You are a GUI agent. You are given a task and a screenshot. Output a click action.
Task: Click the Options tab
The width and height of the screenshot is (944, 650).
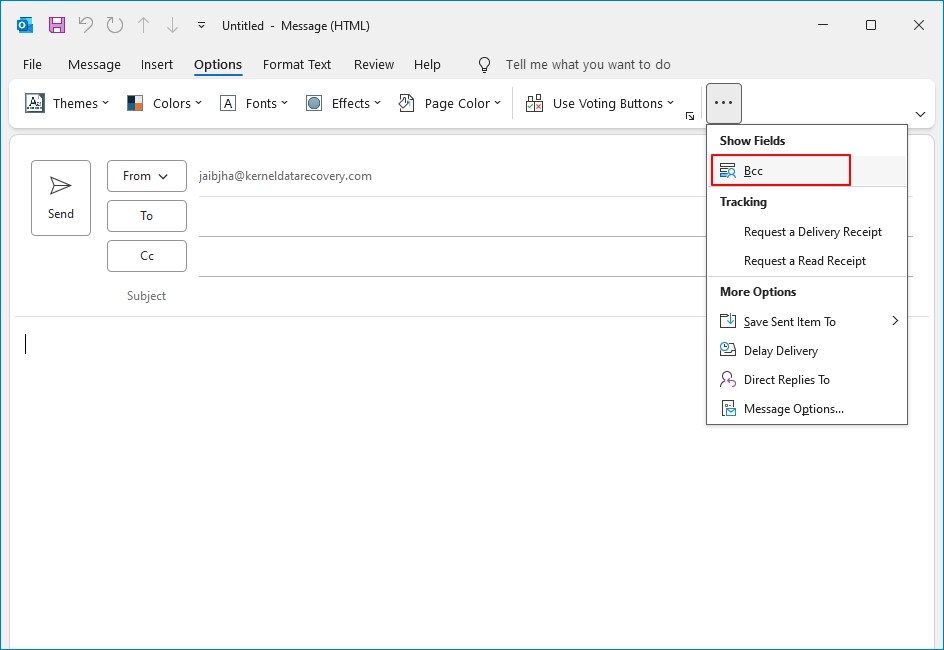(x=218, y=64)
